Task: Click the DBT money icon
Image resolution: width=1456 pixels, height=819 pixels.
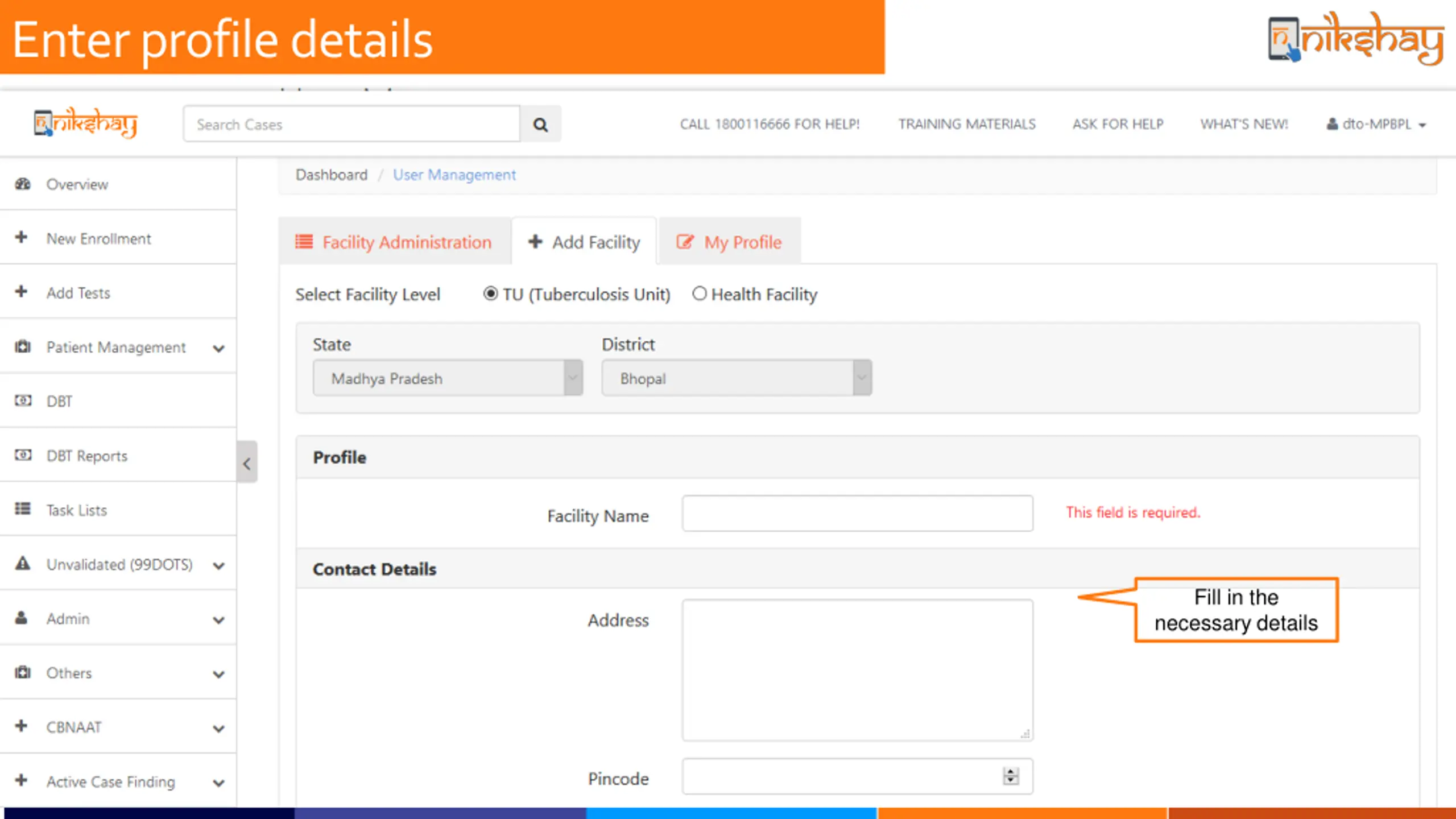Action: pos(23,400)
